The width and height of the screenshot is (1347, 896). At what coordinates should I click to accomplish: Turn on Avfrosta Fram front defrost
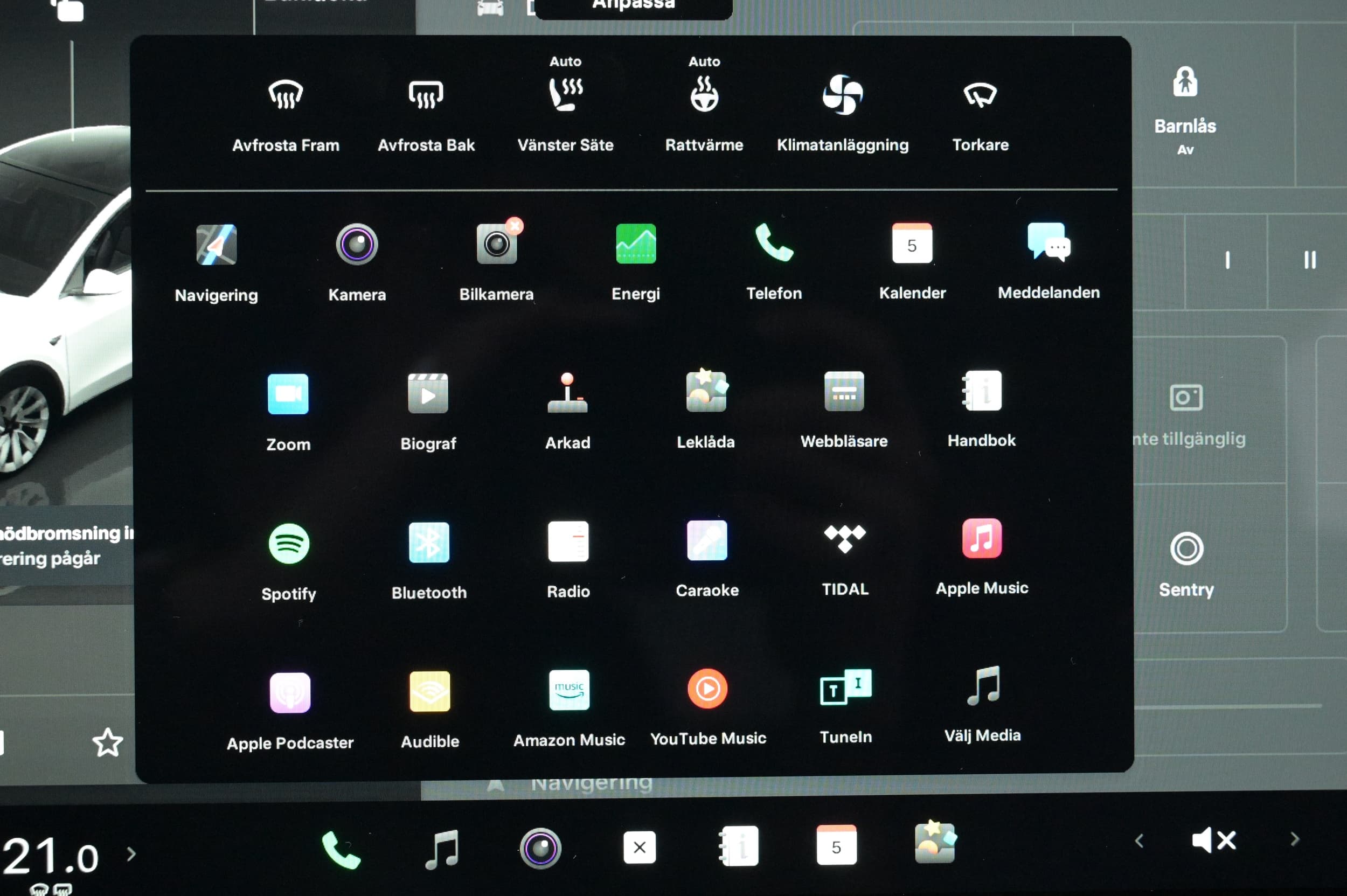[x=286, y=115]
